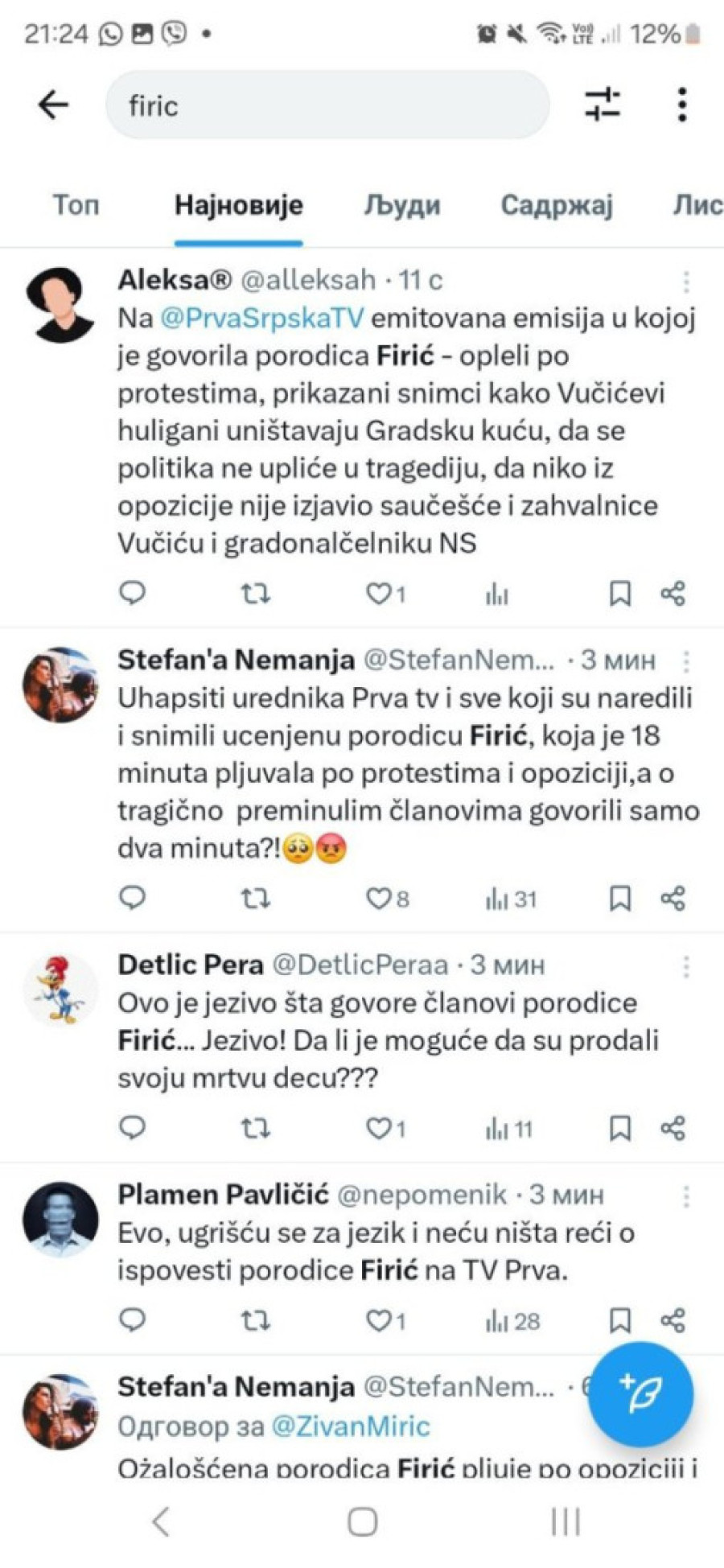Screen dimensions: 724x1568
Task: View analytics on Detlic Pera's tweet
Action: 508,1130
